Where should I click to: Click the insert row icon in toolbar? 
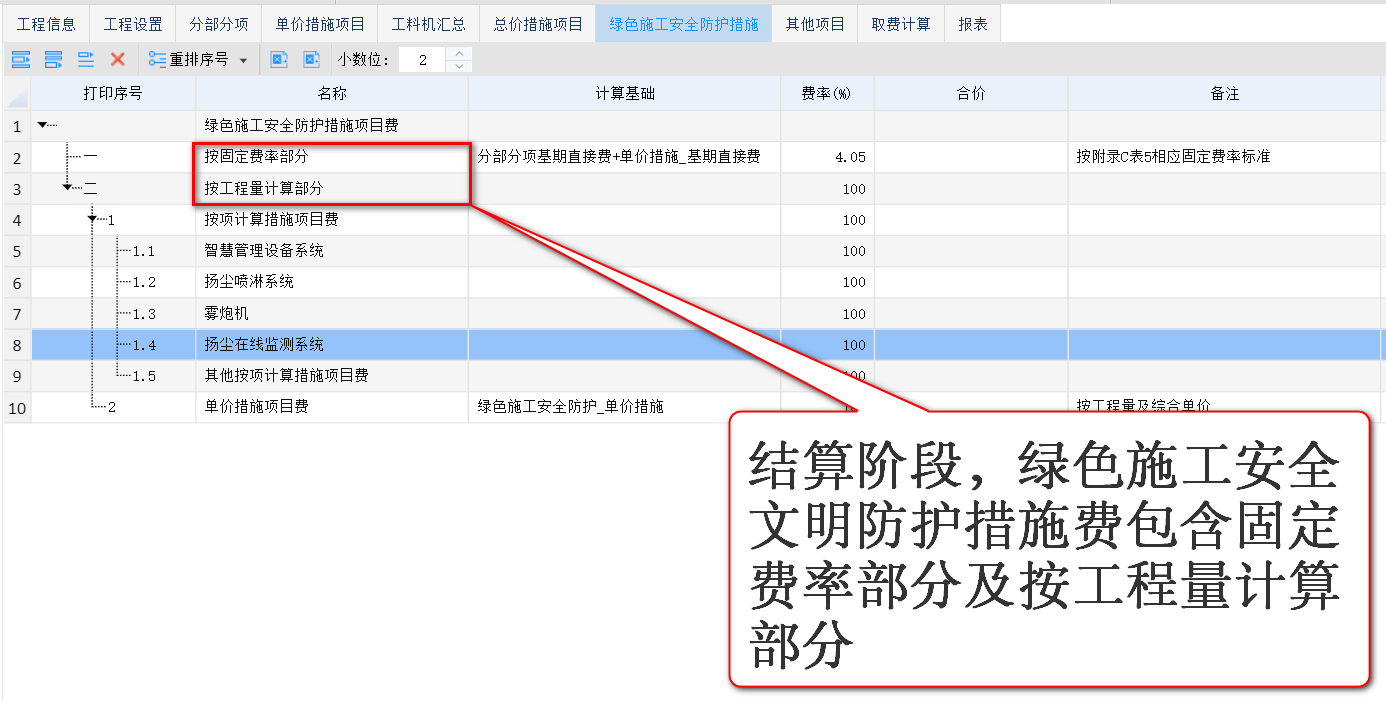click(20, 59)
